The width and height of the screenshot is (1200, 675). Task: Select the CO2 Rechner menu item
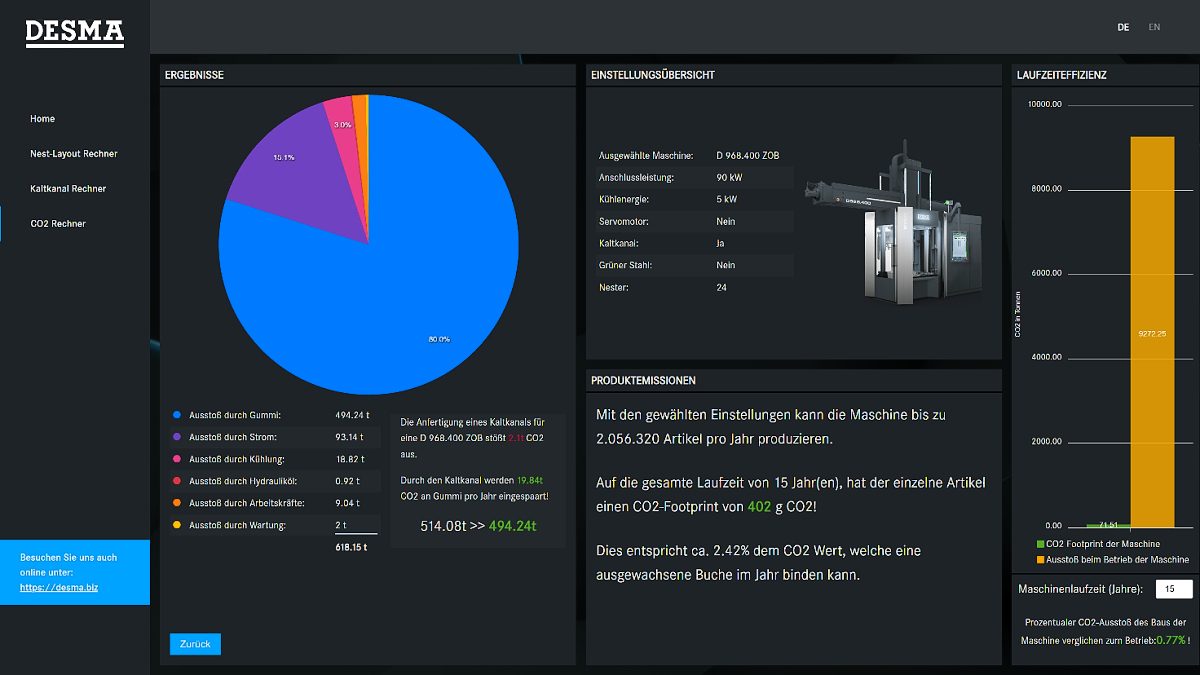click(58, 224)
